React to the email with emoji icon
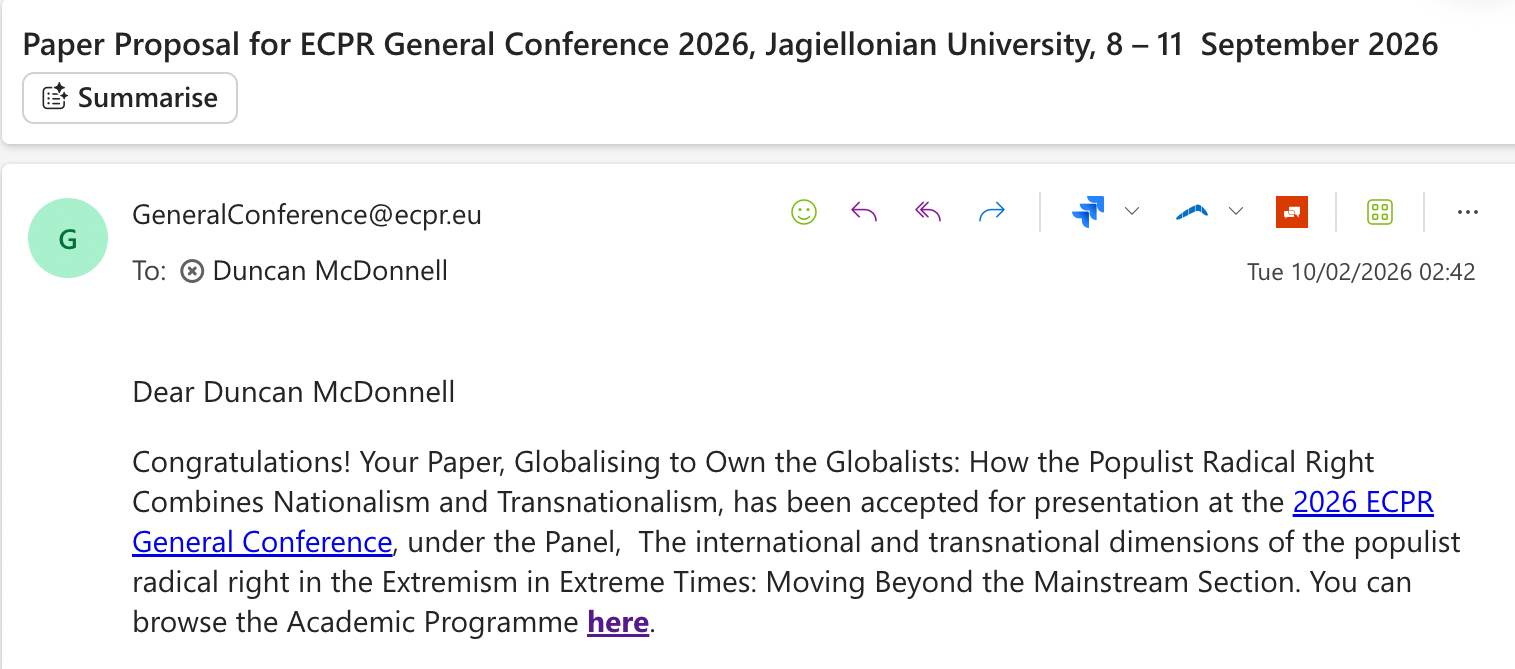Screen dimensions: 1515x669 (804, 212)
